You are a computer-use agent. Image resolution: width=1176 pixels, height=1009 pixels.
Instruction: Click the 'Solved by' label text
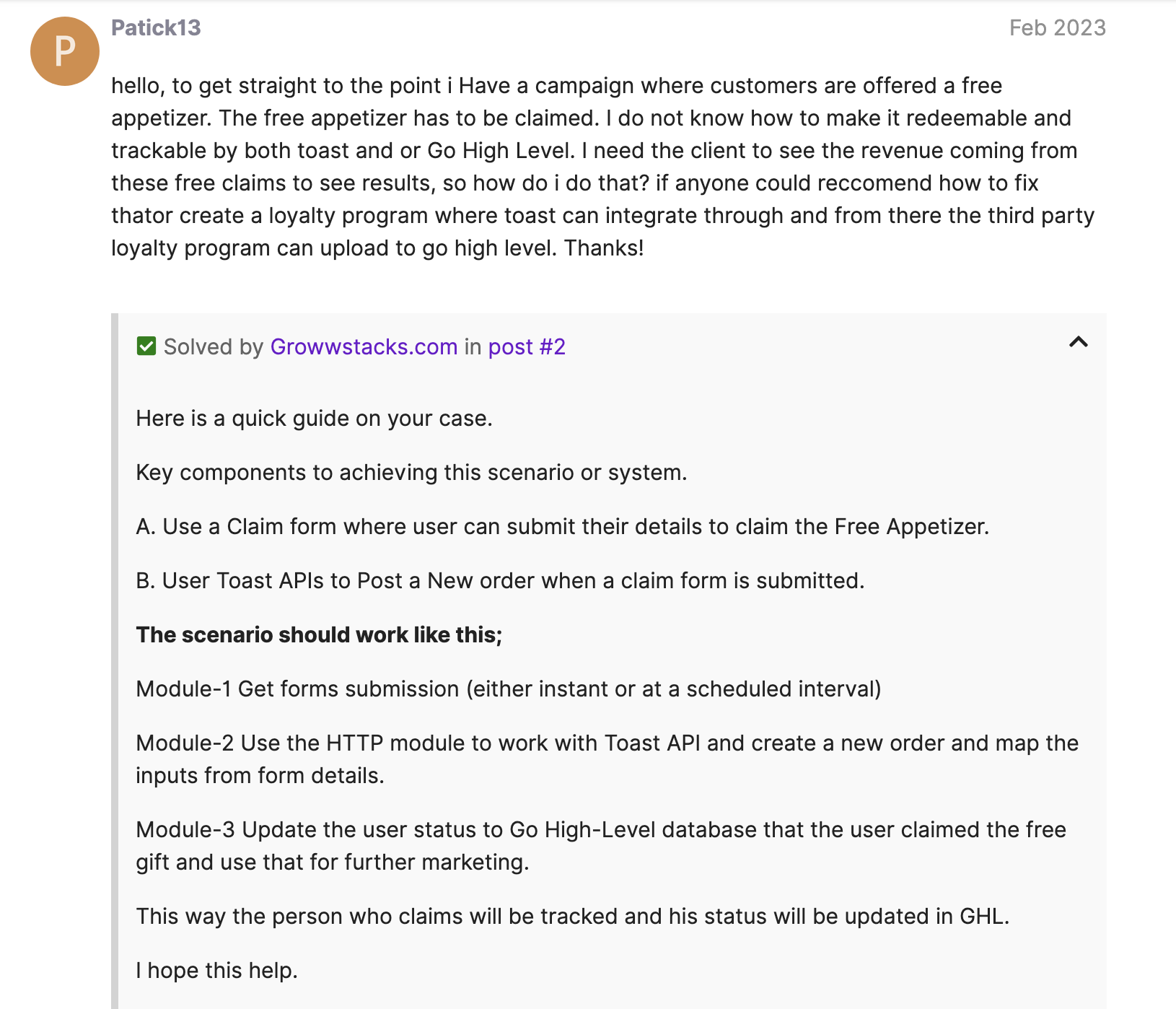tap(214, 346)
